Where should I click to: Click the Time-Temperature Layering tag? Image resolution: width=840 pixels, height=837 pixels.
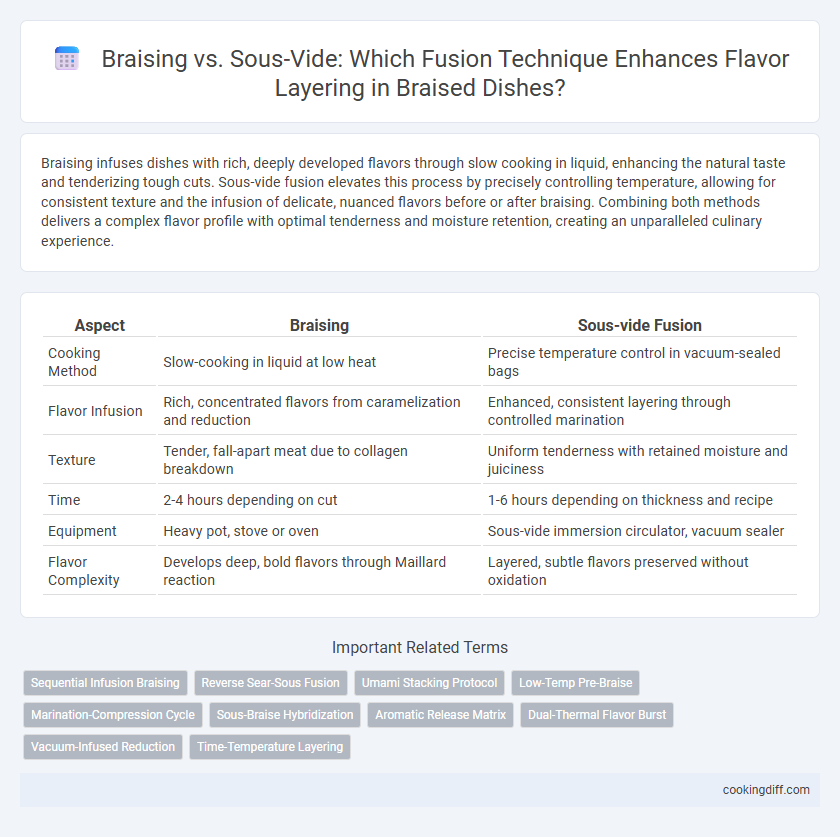click(270, 747)
